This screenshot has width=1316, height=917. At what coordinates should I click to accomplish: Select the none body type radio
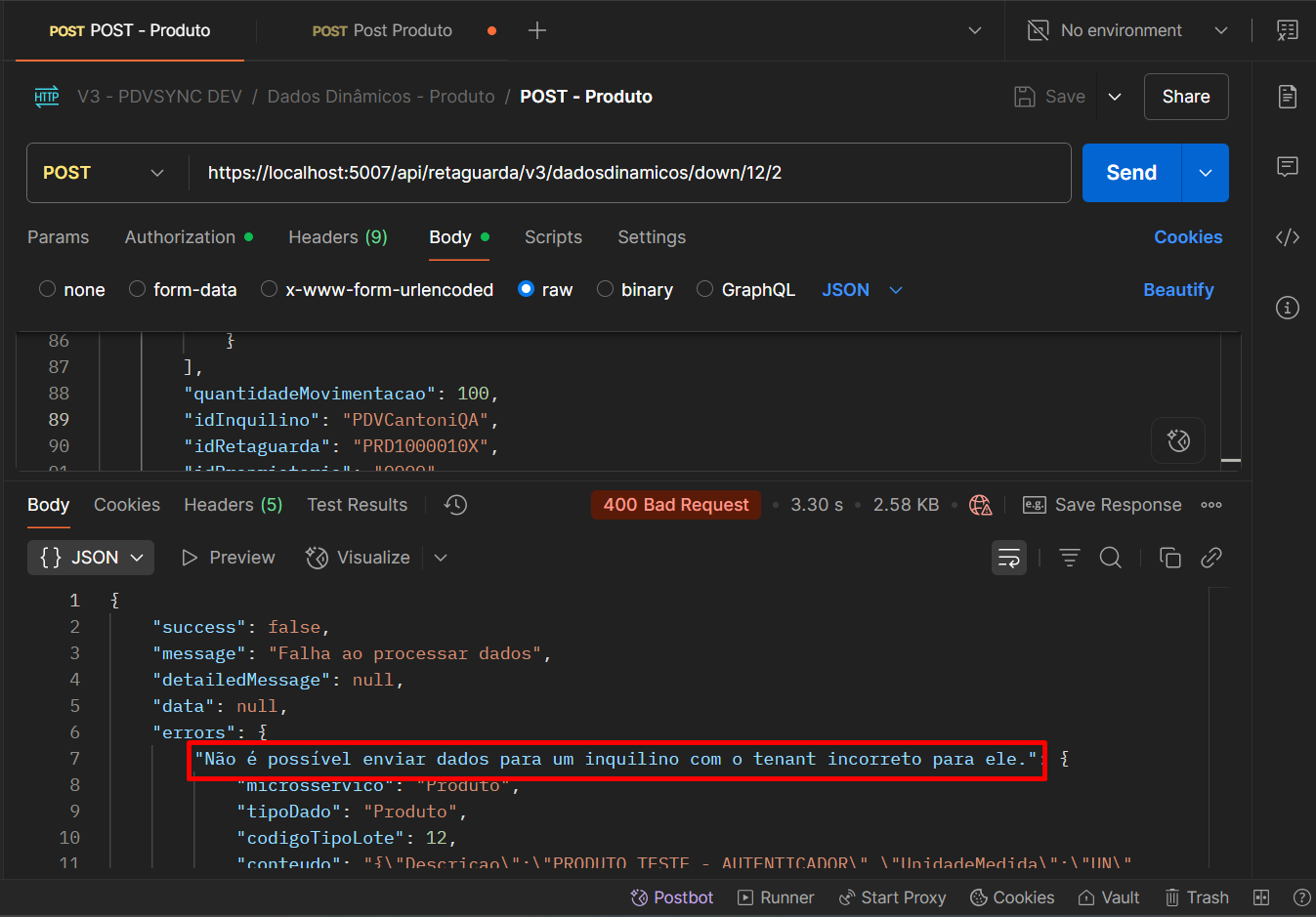click(x=47, y=289)
